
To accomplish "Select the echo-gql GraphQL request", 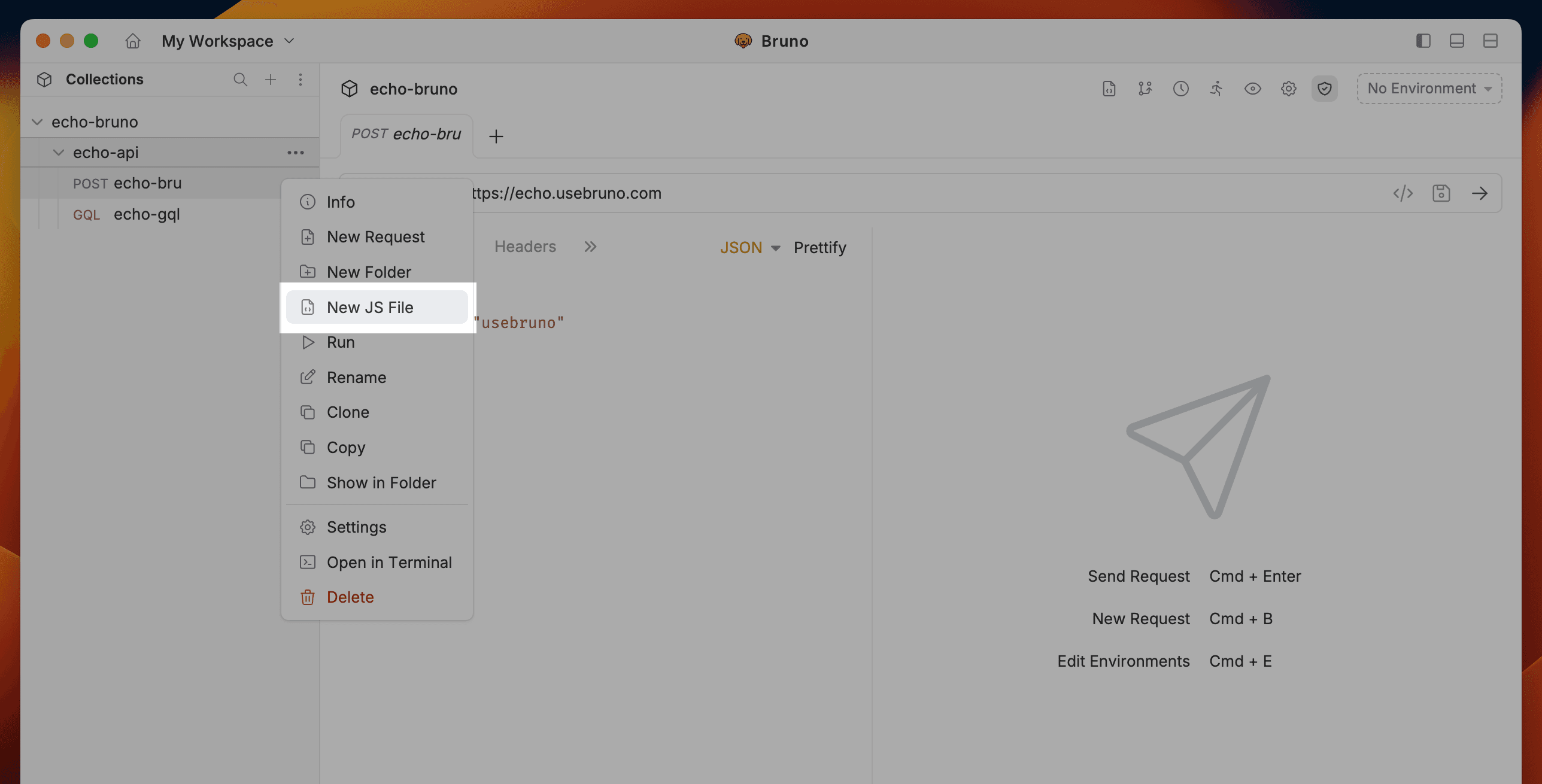I will pyautogui.click(x=146, y=214).
